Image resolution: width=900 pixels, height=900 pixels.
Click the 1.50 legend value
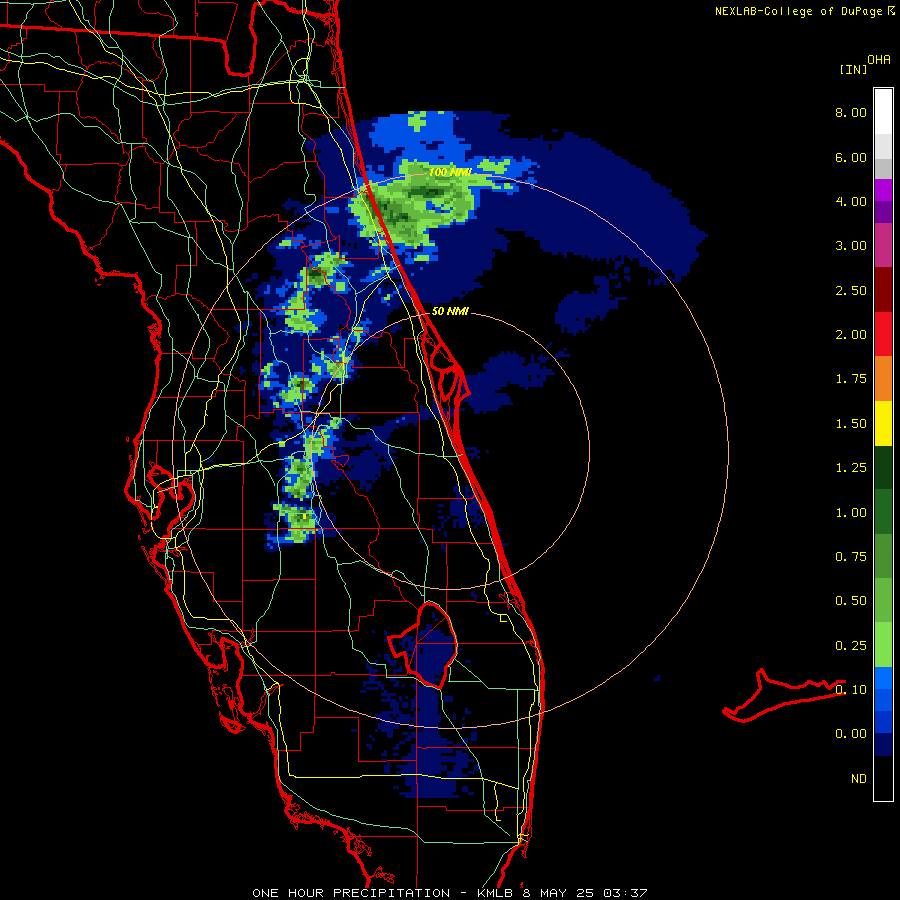pos(851,424)
